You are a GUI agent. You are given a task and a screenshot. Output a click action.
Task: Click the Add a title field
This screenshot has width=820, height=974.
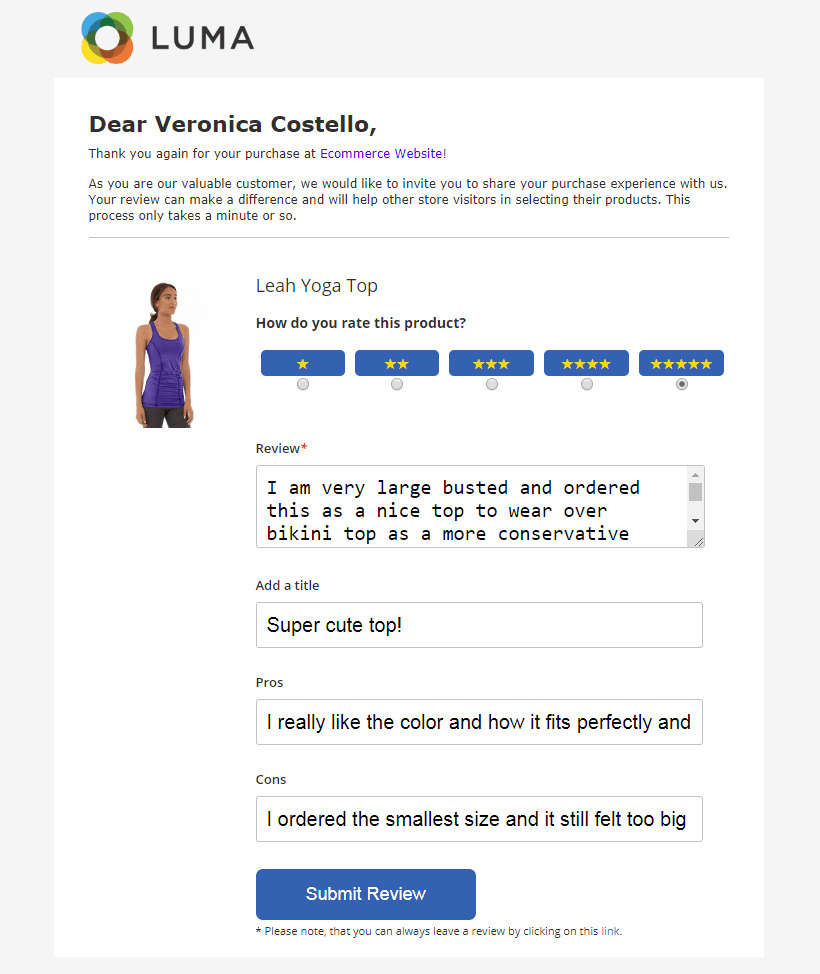478,624
